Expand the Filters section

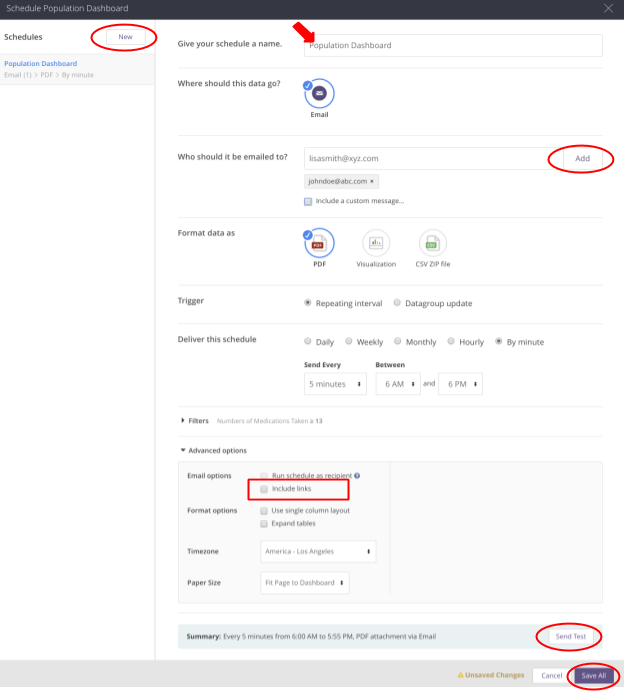184,421
